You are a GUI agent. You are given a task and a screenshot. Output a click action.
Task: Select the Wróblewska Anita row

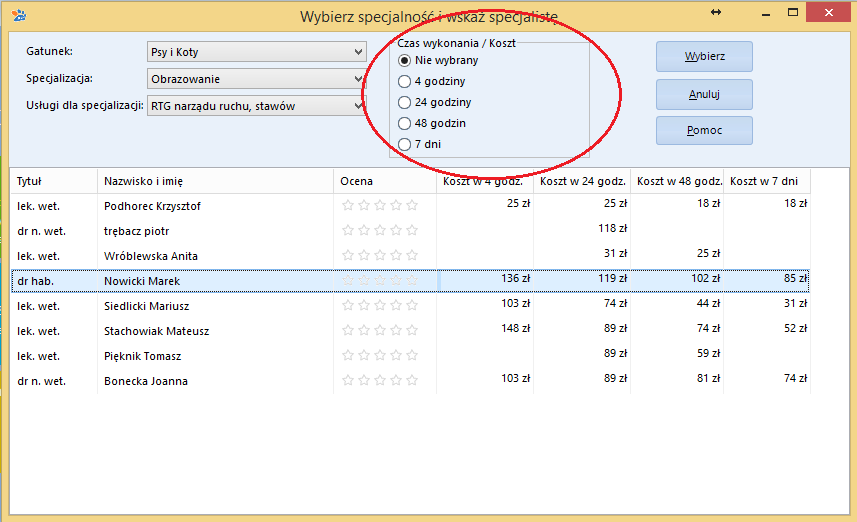click(x=410, y=256)
